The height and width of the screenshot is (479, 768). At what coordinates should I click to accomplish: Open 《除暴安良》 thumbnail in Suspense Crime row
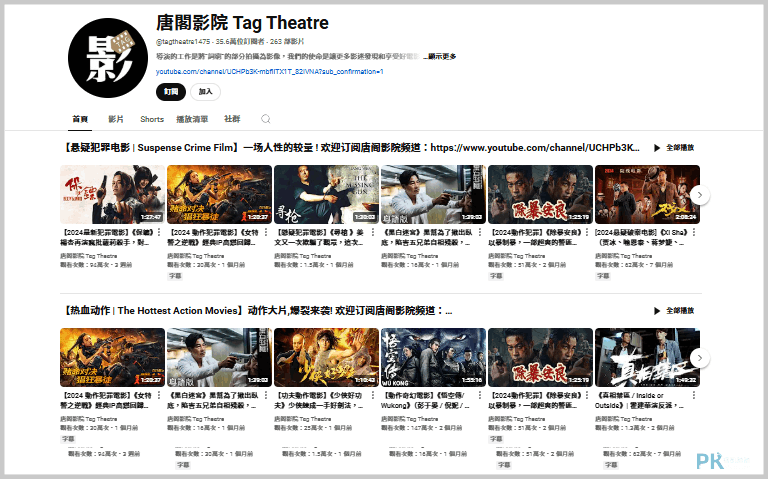click(x=540, y=194)
